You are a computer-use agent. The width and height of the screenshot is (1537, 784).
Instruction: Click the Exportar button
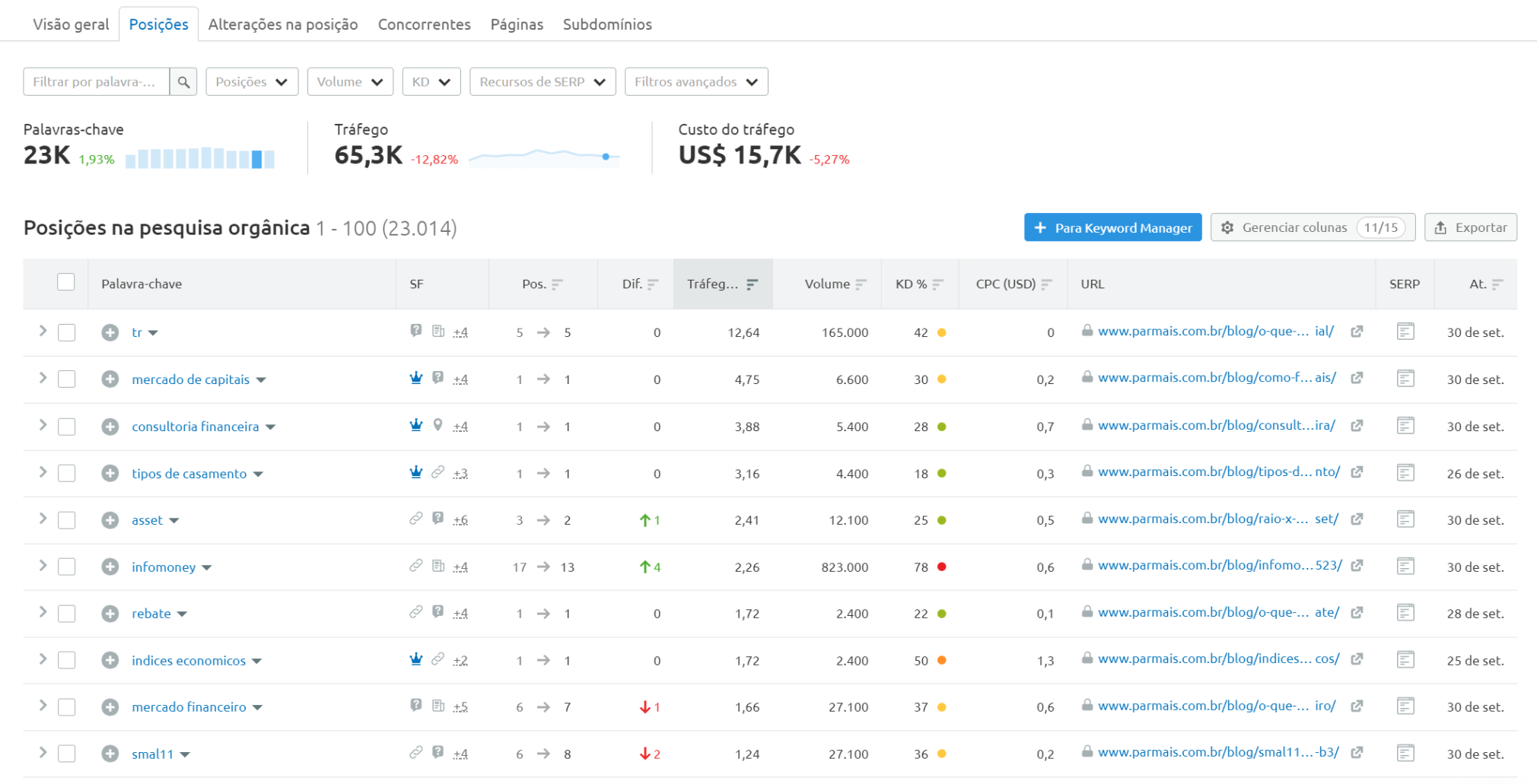pos(1470,227)
